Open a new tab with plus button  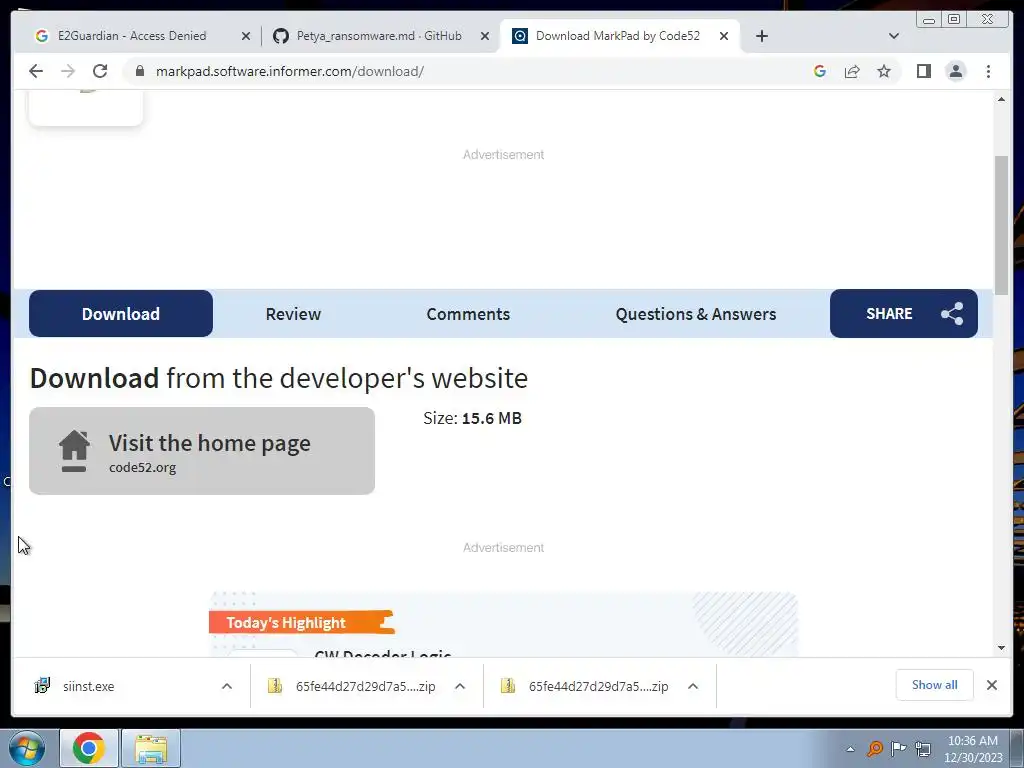click(x=761, y=36)
